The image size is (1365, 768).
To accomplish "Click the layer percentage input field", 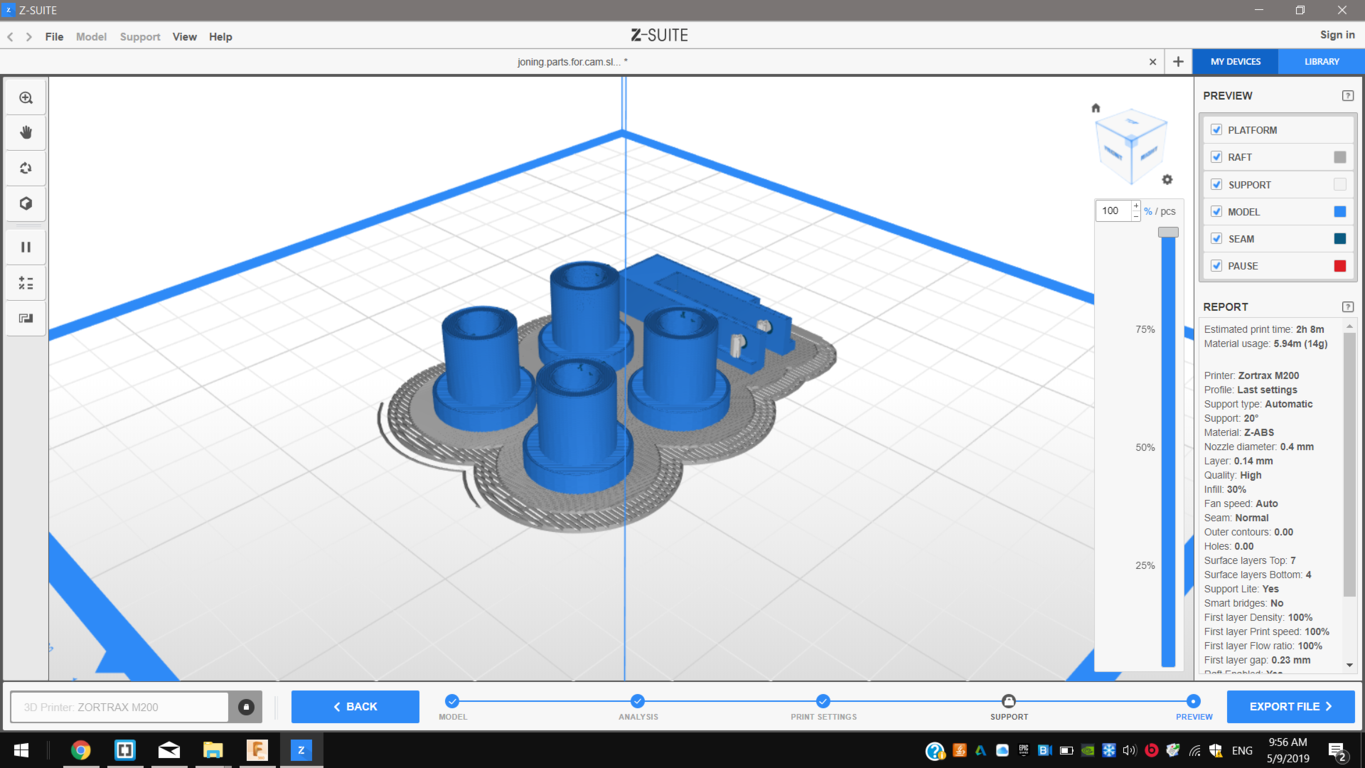I will click(1113, 211).
